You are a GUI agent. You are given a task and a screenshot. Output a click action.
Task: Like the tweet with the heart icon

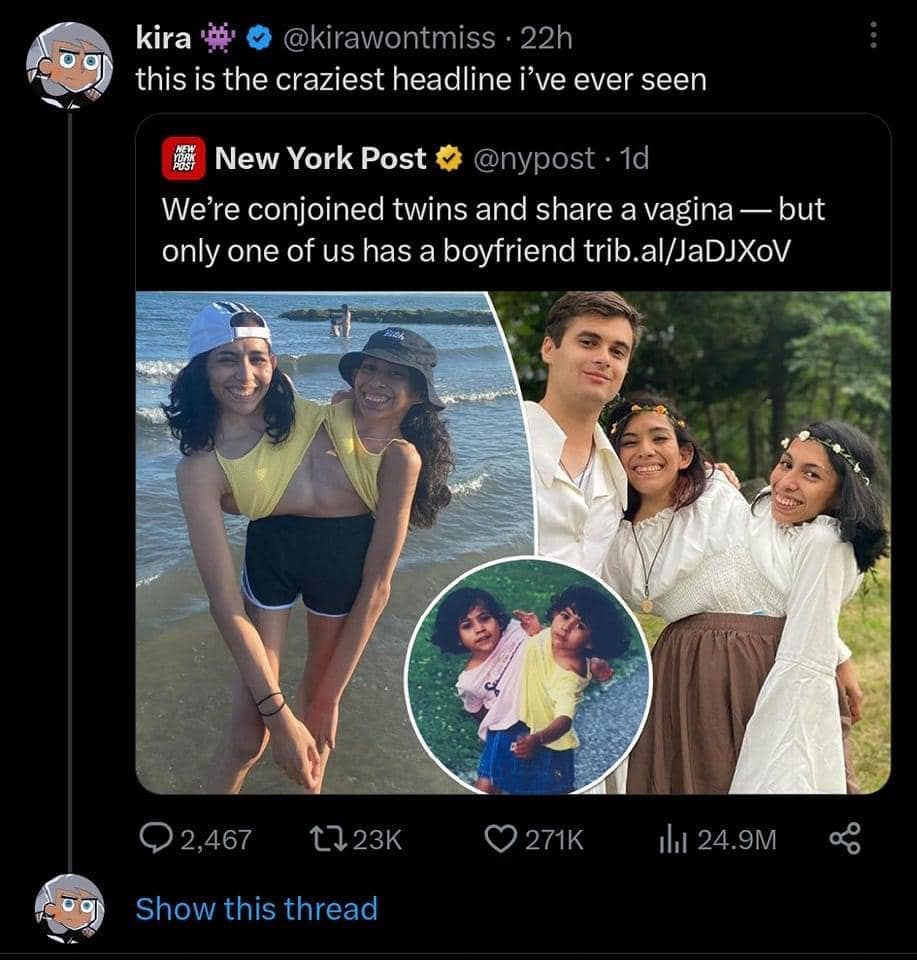499,840
